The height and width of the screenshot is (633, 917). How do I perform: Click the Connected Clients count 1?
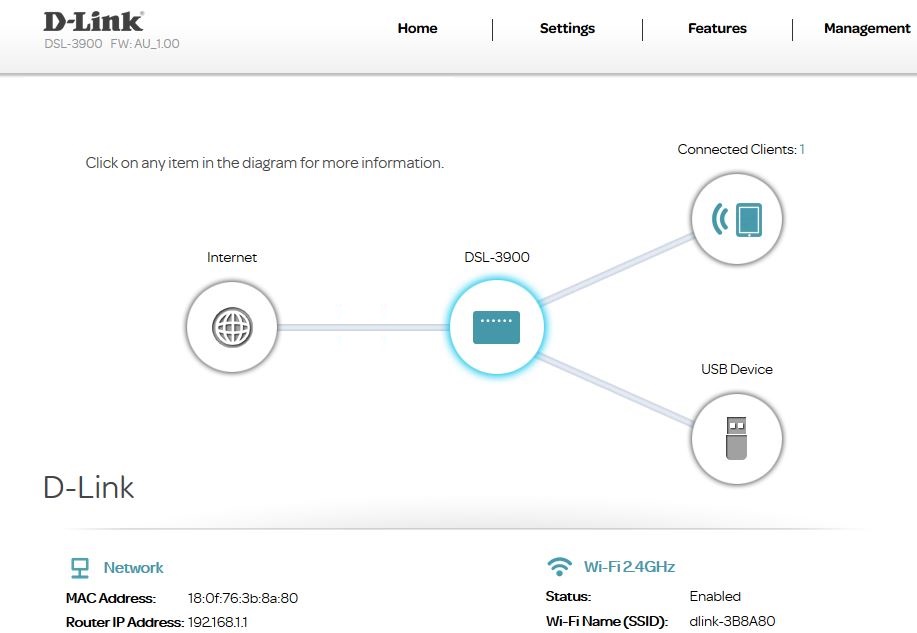point(802,149)
